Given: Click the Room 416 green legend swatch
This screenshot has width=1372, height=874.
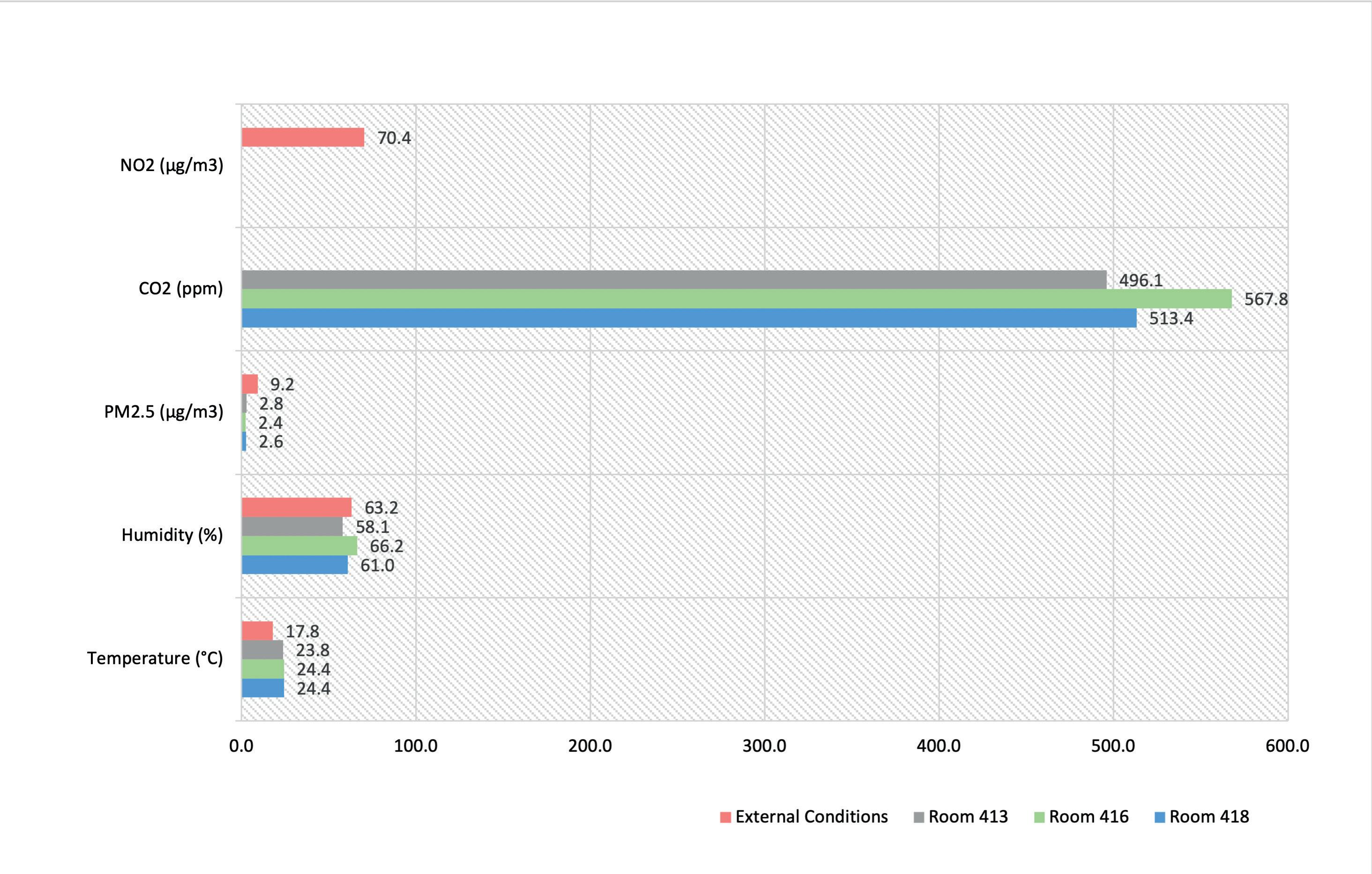Looking at the screenshot, I should click(1039, 817).
